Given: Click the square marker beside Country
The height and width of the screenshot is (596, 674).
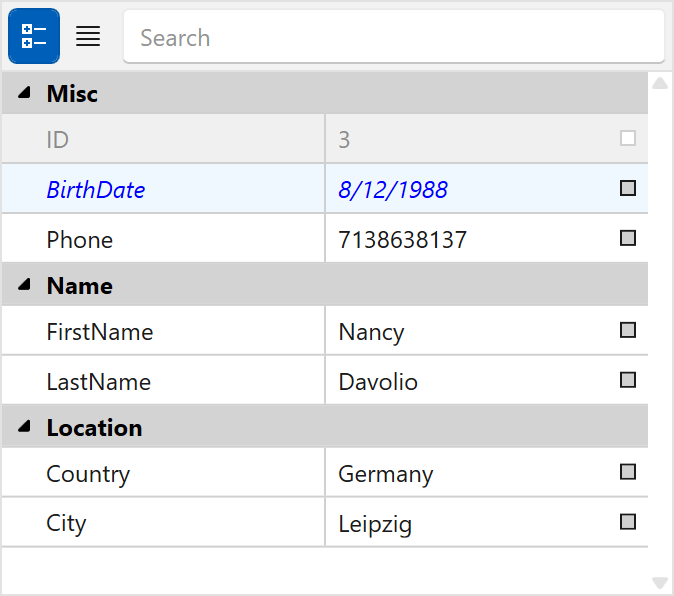Looking at the screenshot, I should tap(628, 472).
